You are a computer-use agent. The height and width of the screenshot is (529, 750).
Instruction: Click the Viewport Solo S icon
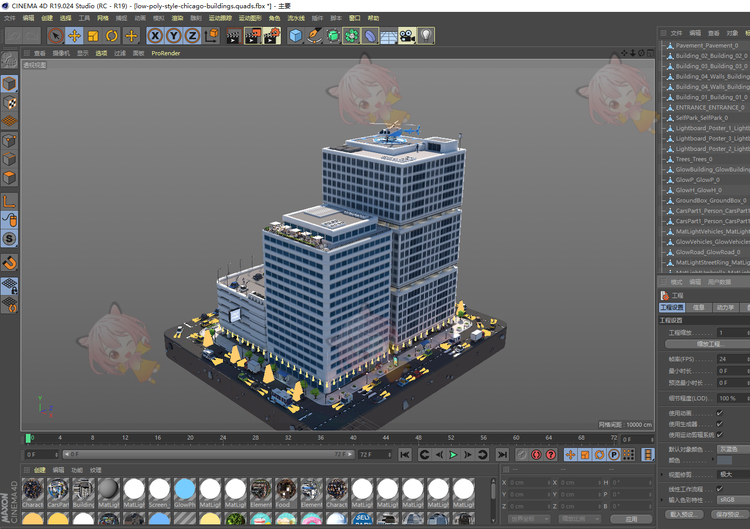click(9, 239)
